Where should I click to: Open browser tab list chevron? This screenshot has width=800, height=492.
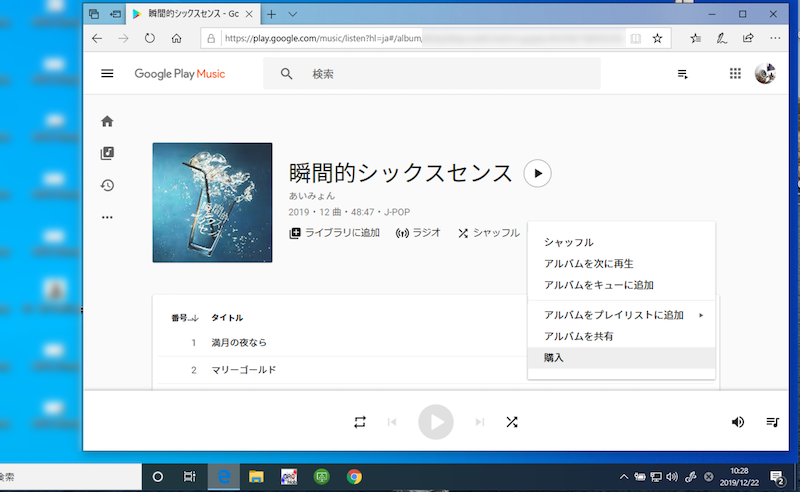[x=293, y=14]
